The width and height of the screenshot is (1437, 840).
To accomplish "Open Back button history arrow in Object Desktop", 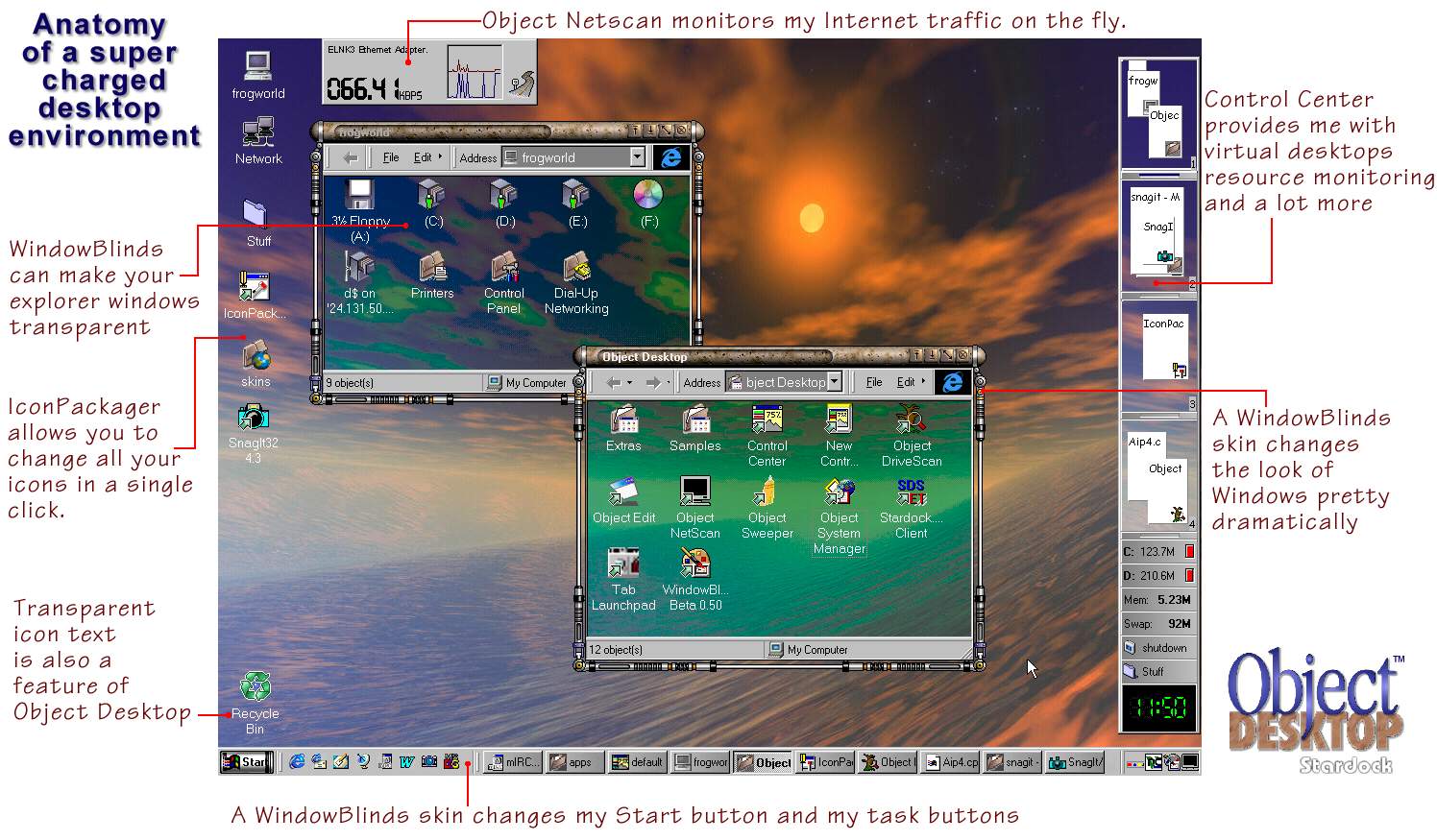I will coord(630,382).
